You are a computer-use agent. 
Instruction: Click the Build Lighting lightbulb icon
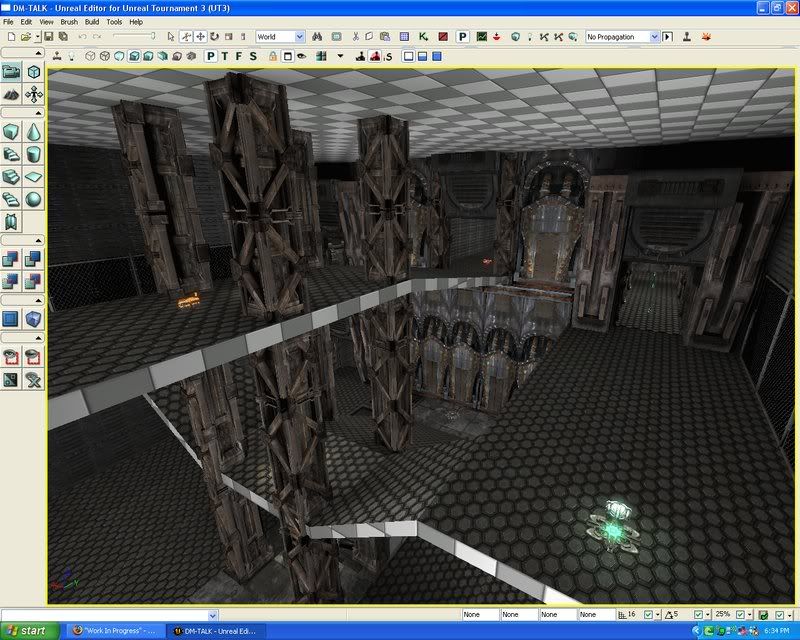point(530,37)
